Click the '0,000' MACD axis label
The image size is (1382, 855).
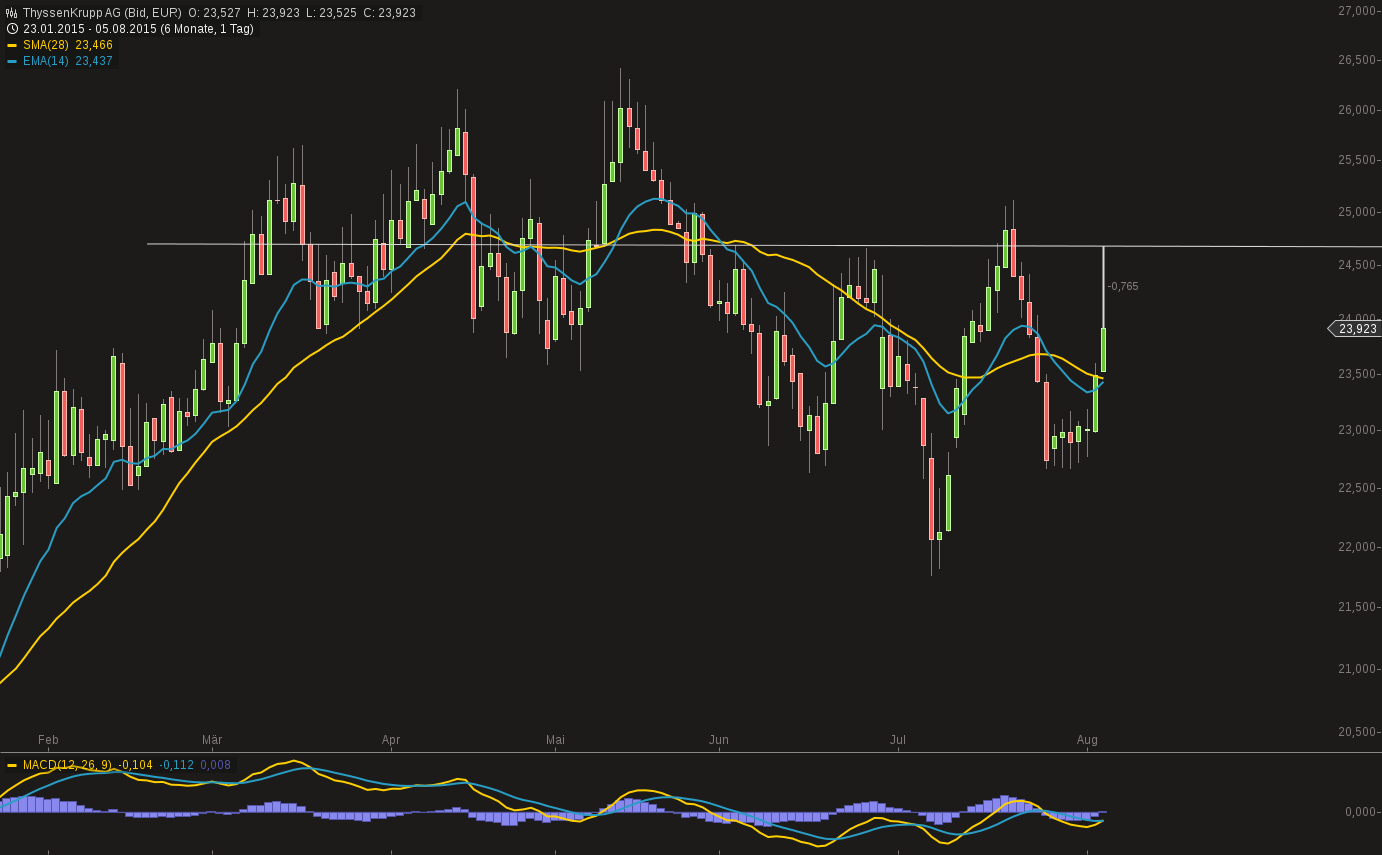[1360, 812]
